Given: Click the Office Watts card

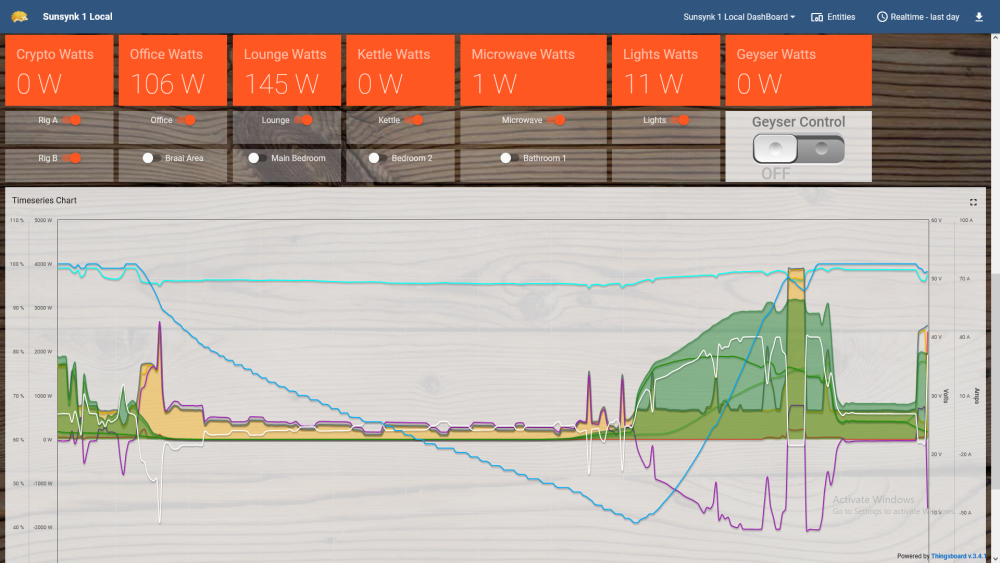Looking at the screenshot, I should pyautogui.click(x=173, y=70).
